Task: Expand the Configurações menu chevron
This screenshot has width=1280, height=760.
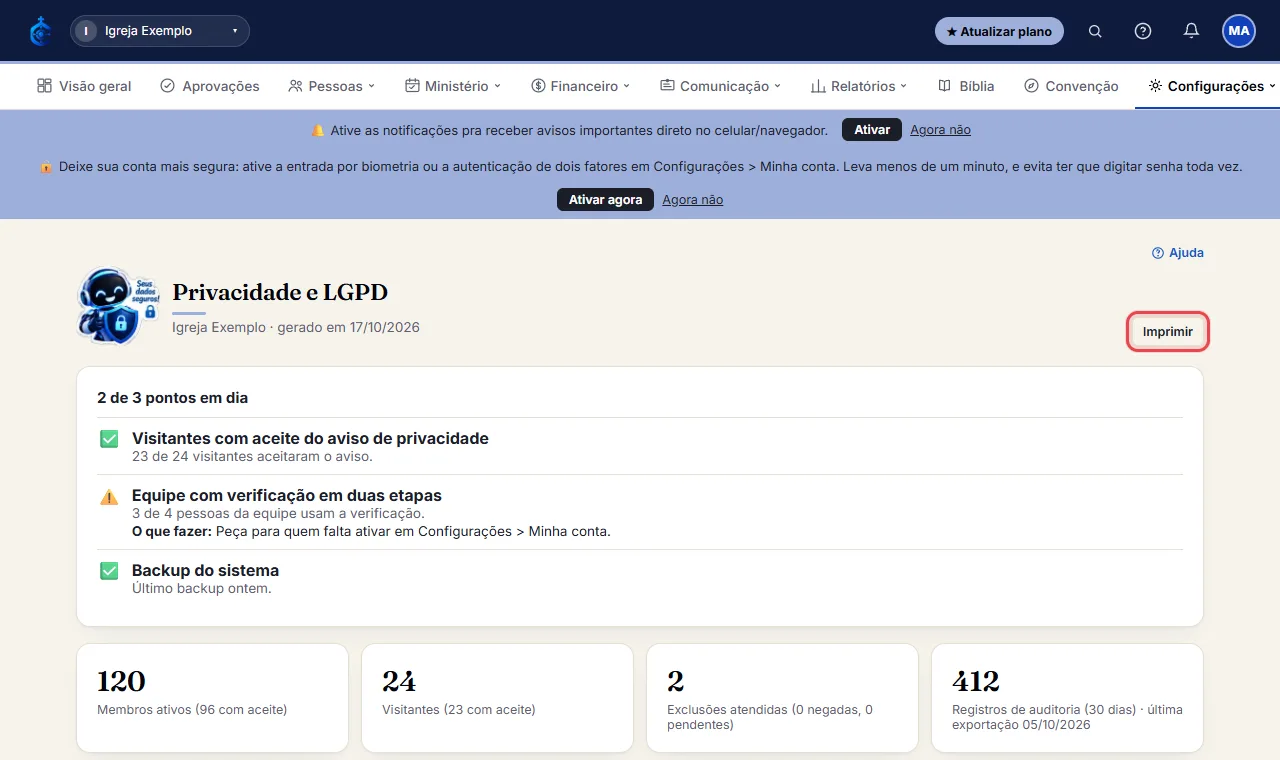Action: click(1272, 86)
